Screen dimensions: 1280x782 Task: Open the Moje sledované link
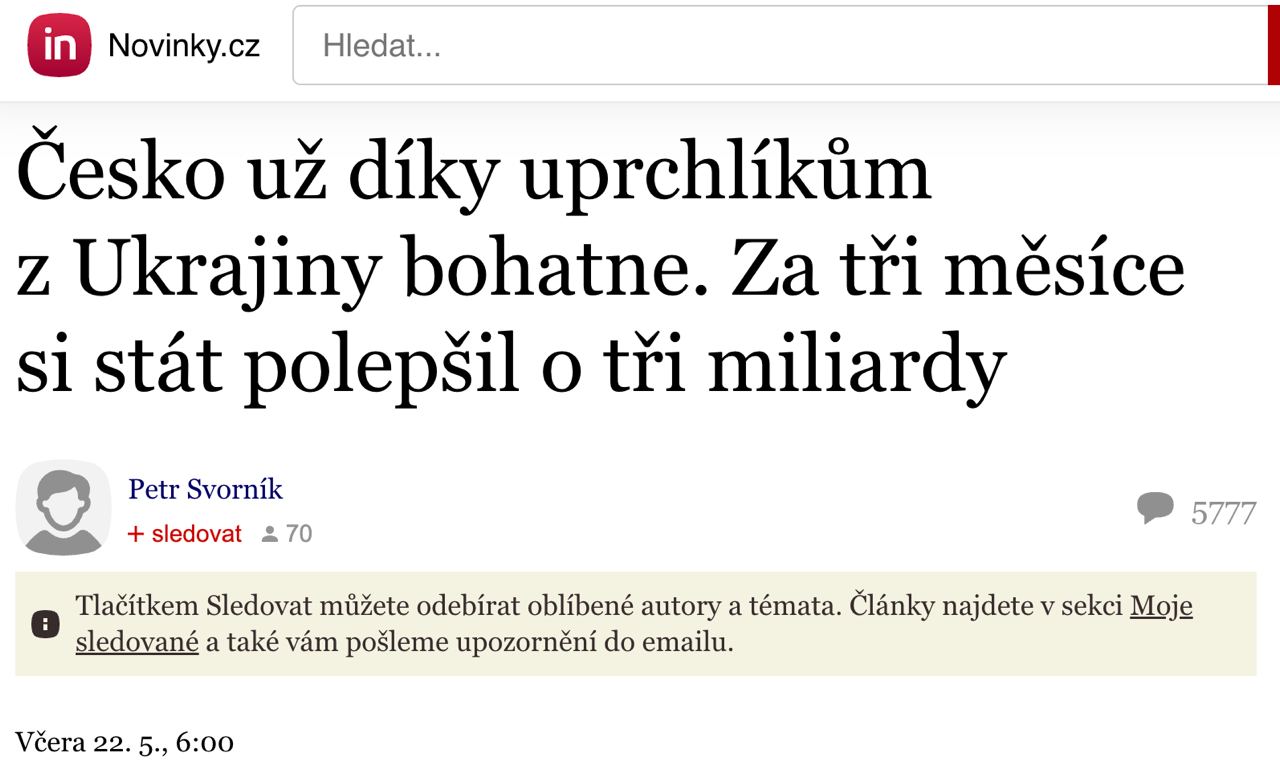pos(1161,606)
